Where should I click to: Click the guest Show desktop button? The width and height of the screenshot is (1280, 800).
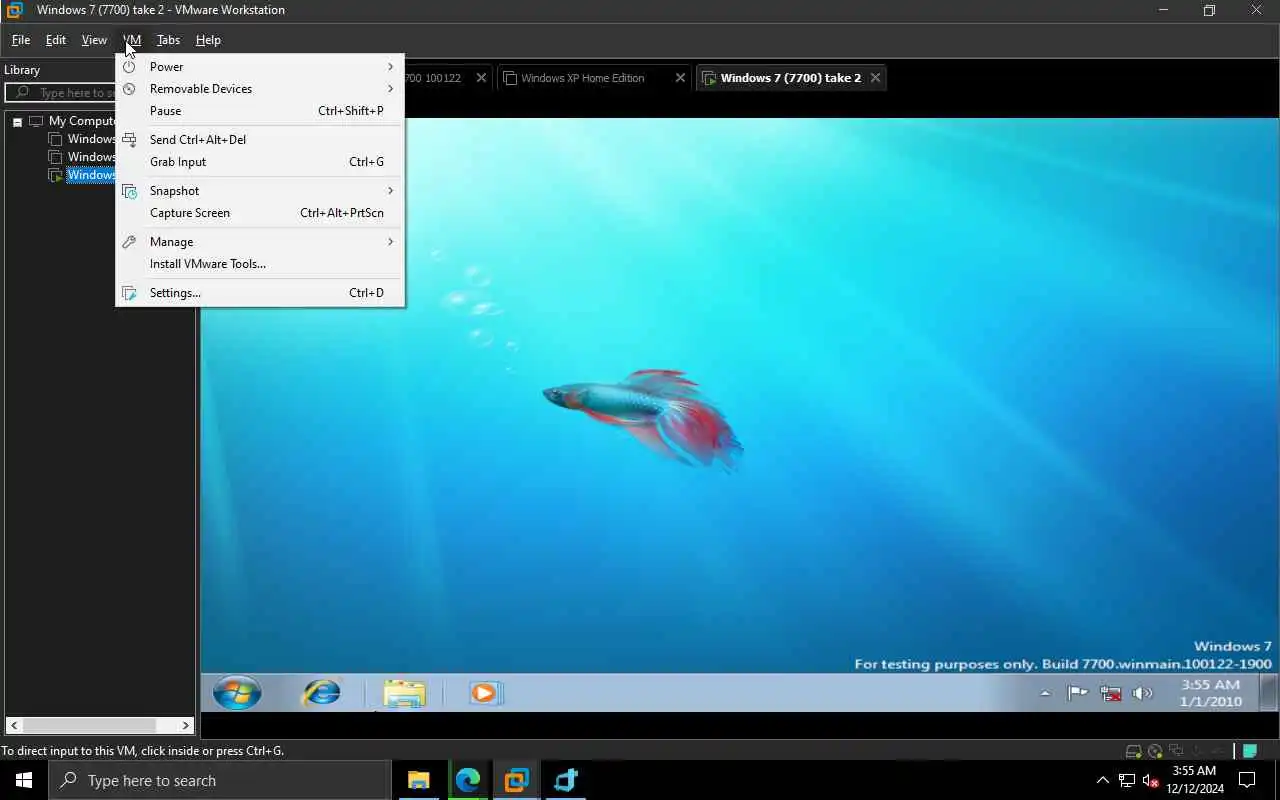tap(1267, 692)
